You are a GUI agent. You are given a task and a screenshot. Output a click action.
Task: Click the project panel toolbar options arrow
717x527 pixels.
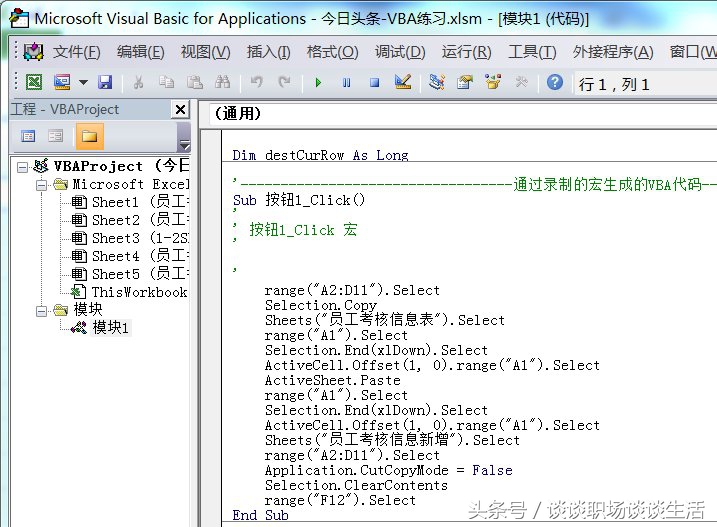184,145
